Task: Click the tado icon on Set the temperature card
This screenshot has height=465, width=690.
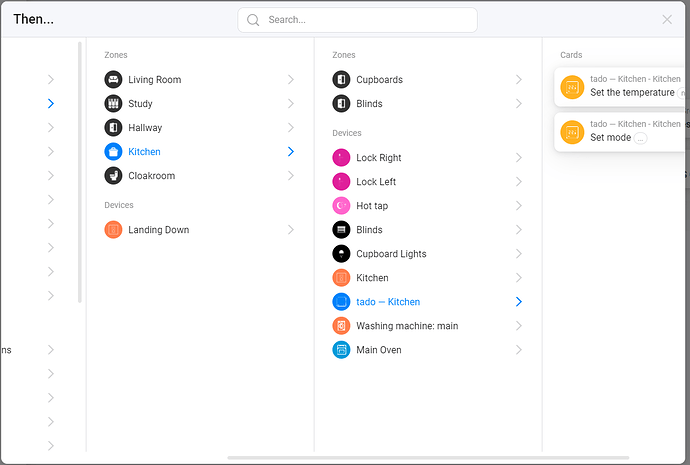Action: 572,87
